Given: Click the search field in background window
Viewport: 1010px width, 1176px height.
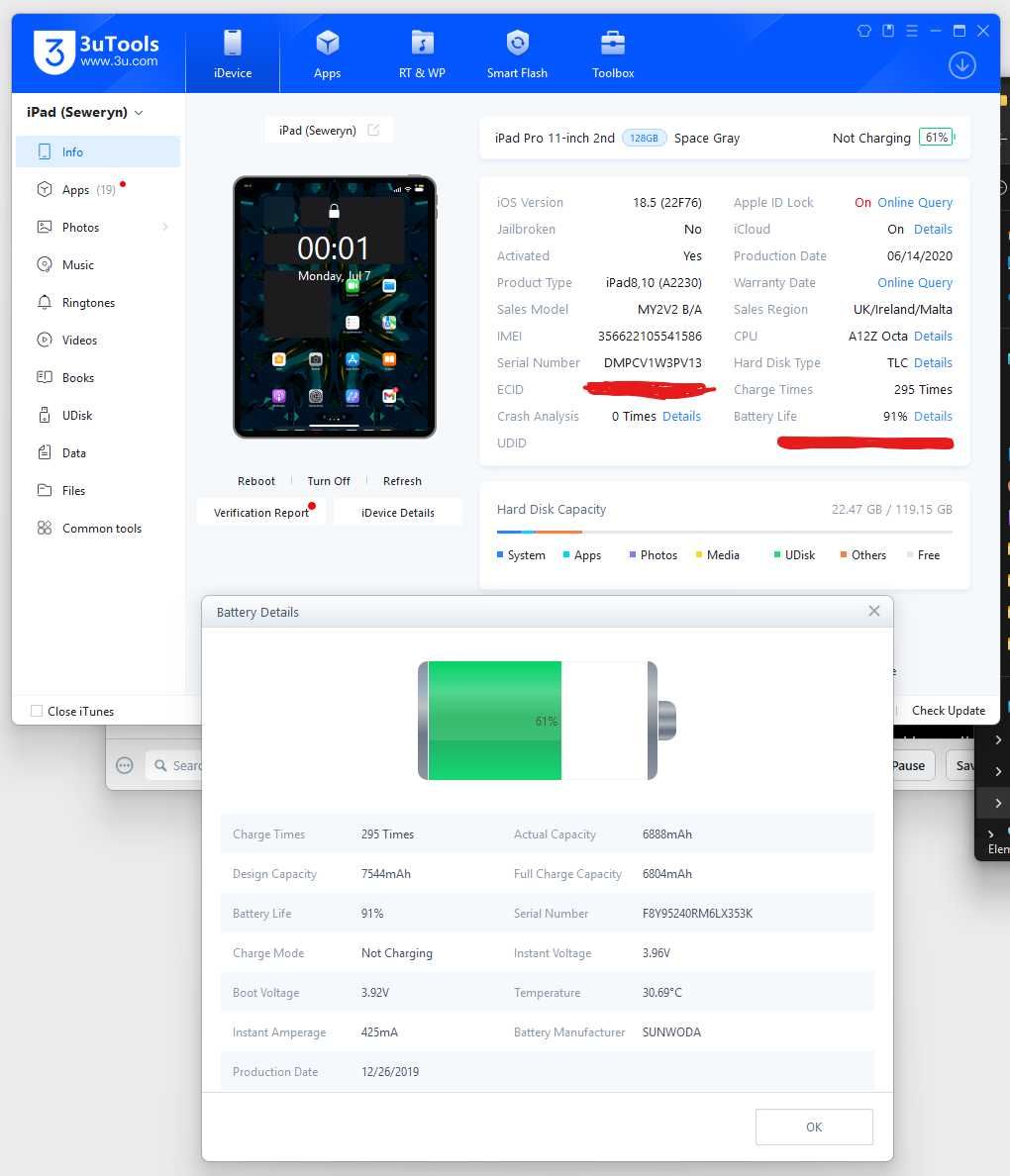Looking at the screenshot, I should [174, 765].
